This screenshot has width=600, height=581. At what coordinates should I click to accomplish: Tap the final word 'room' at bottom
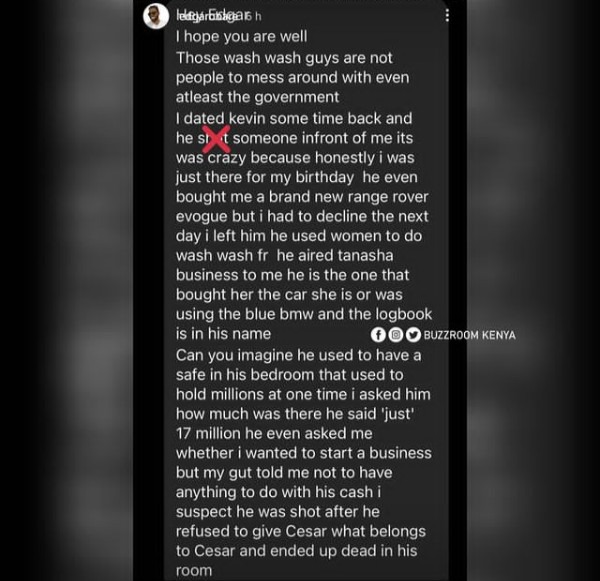click(x=194, y=571)
